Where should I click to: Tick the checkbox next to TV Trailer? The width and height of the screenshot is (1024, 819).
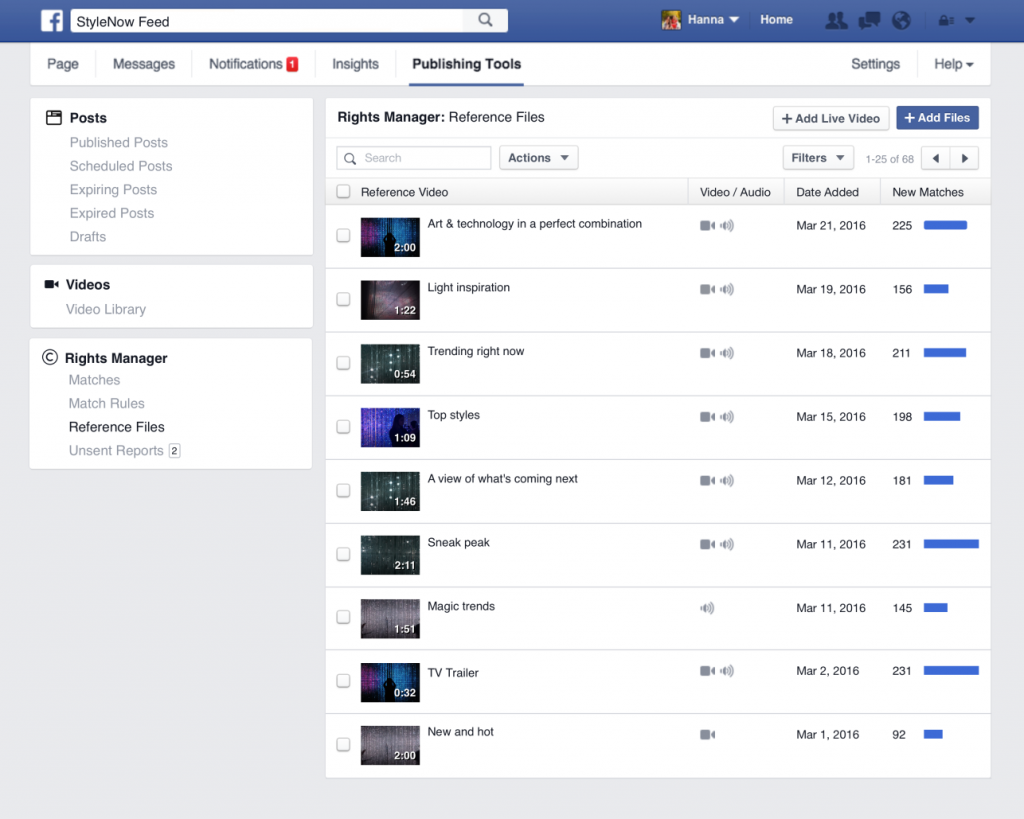[343, 682]
